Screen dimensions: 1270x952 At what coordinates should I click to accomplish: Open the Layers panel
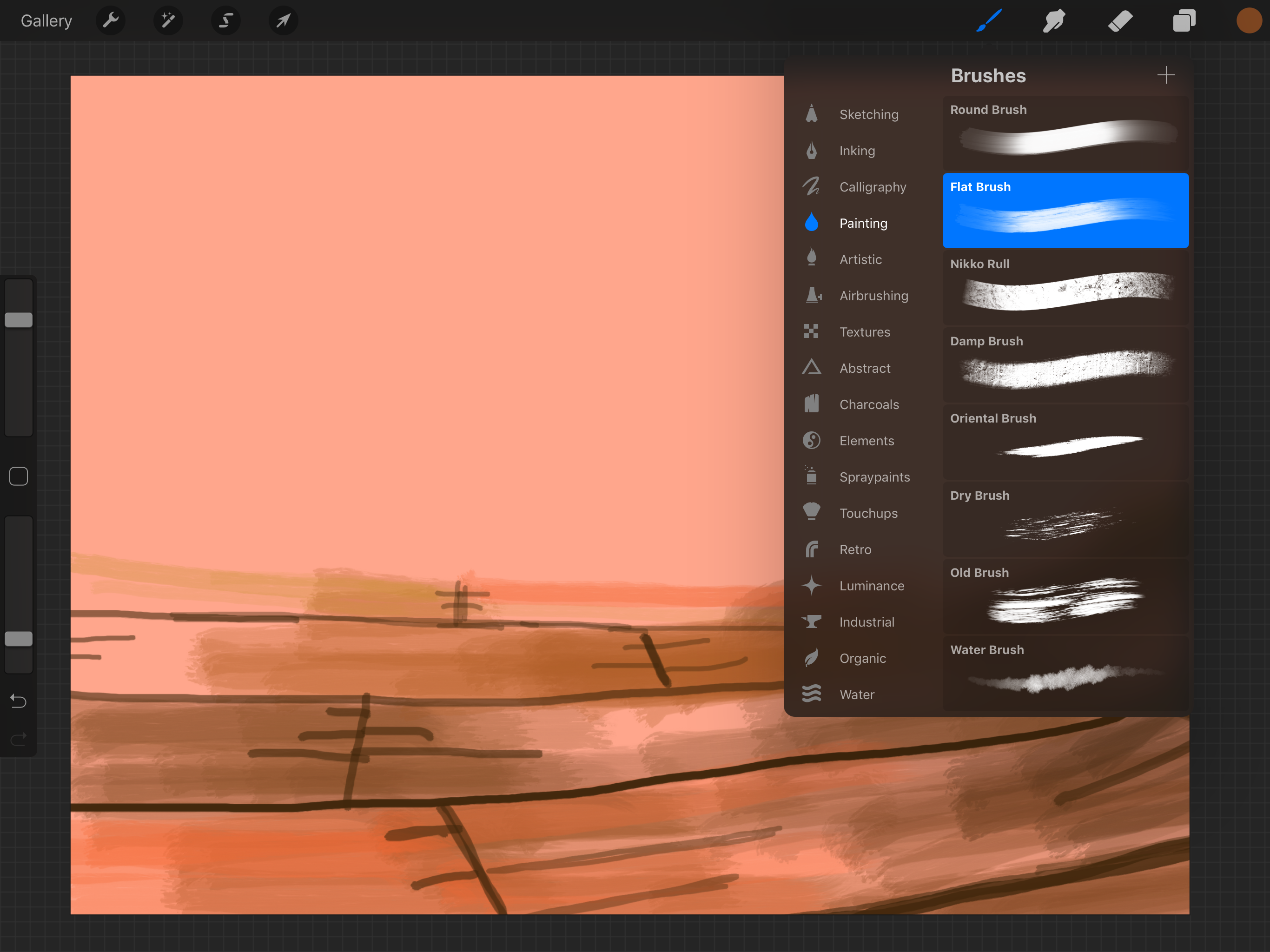point(1184,21)
